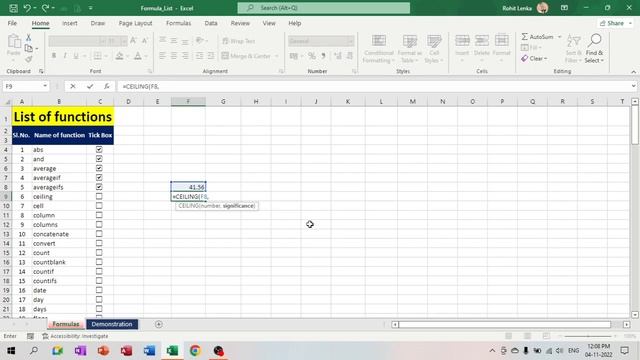Open PowerPoint from the taskbar

pos(103,351)
